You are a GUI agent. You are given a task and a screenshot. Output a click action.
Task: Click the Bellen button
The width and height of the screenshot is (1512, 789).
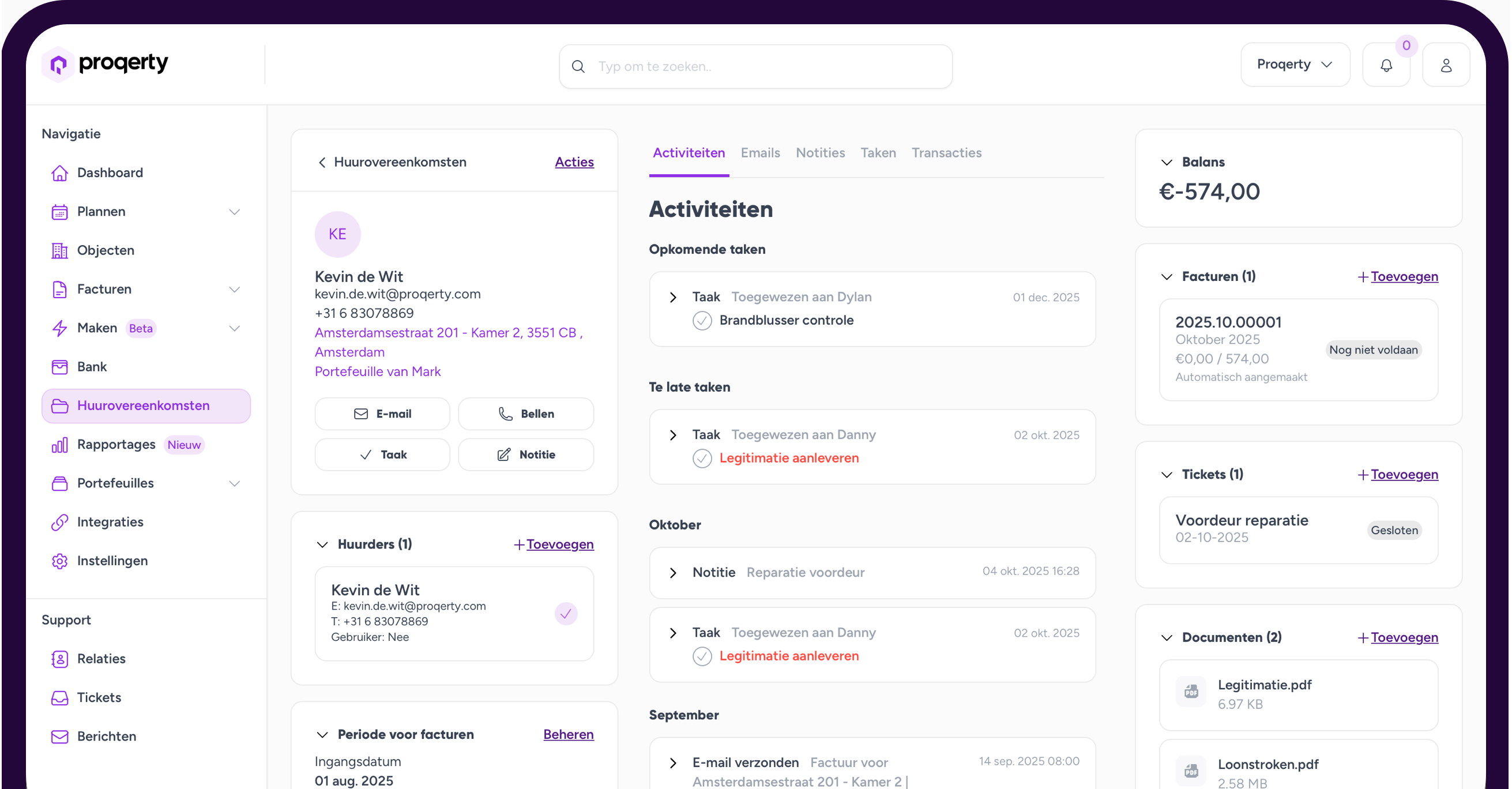(x=525, y=414)
